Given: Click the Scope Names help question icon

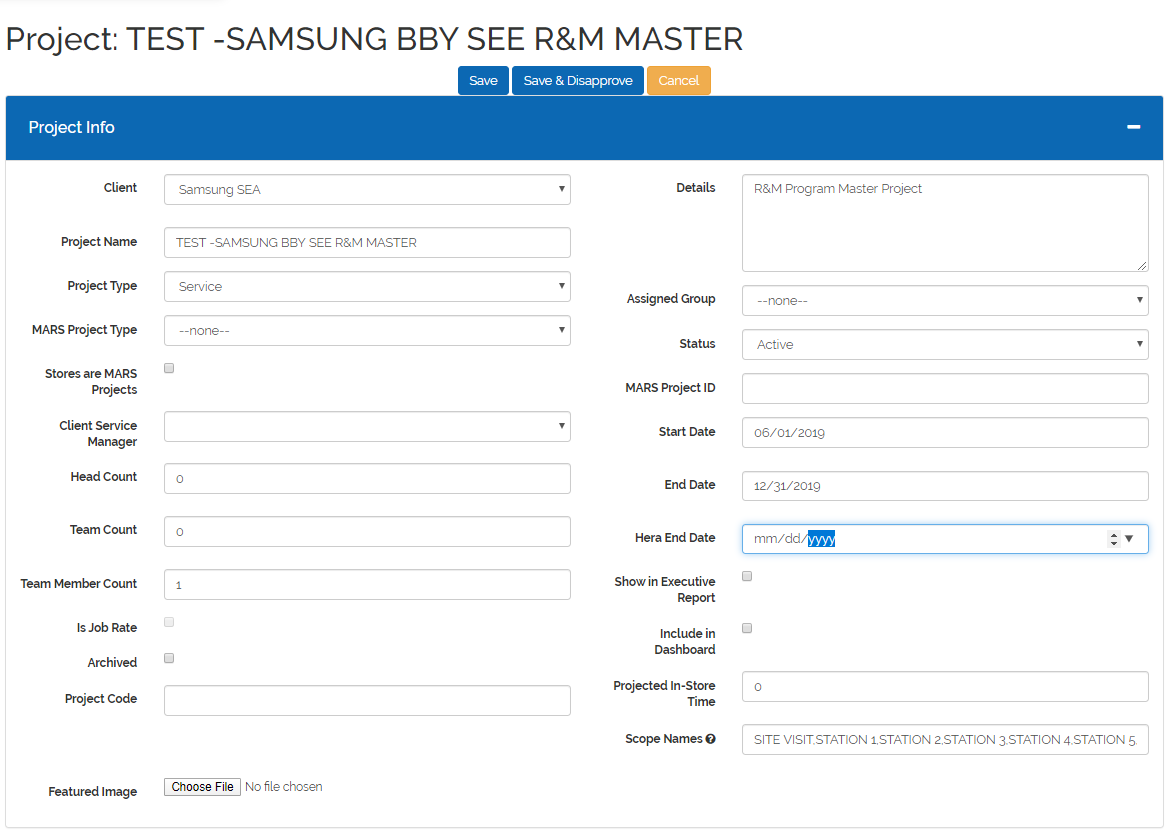Looking at the screenshot, I should click(711, 739).
